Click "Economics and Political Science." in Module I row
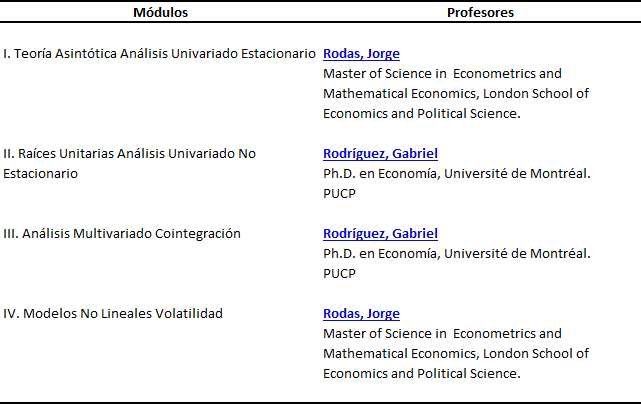The image size is (641, 404). (x=421, y=114)
